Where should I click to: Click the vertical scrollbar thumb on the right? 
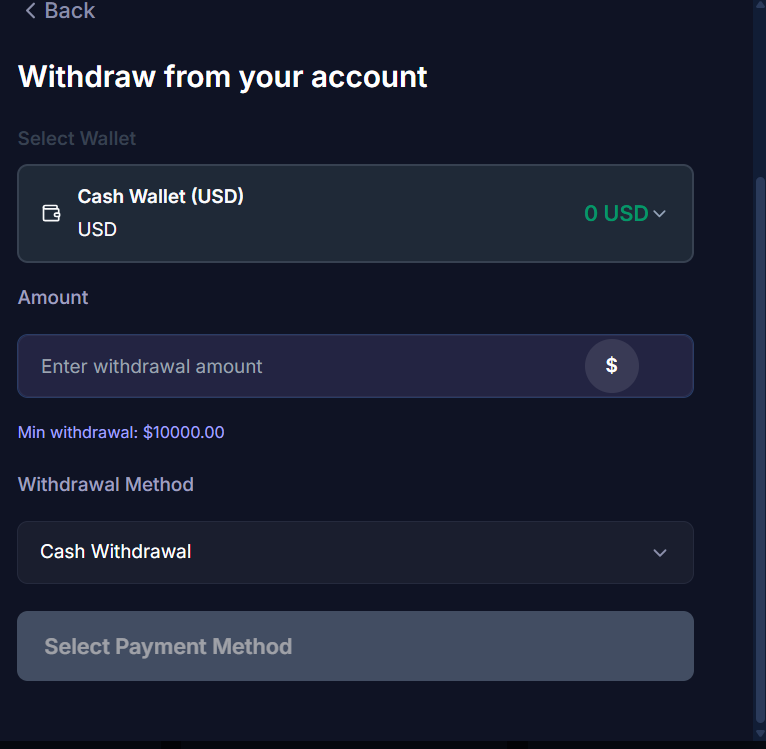point(760,450)
